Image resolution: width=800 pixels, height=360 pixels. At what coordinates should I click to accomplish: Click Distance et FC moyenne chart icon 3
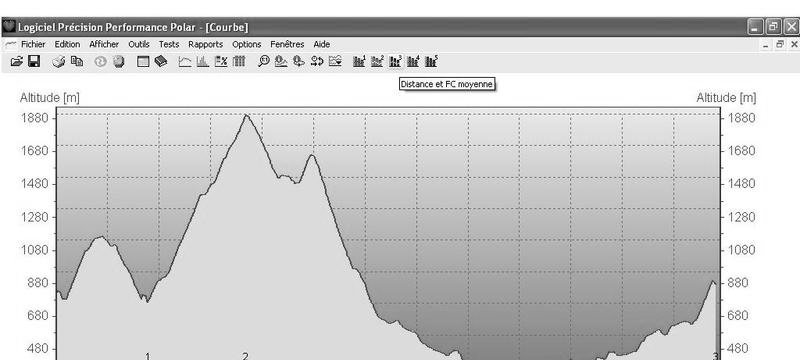point(395,62)
